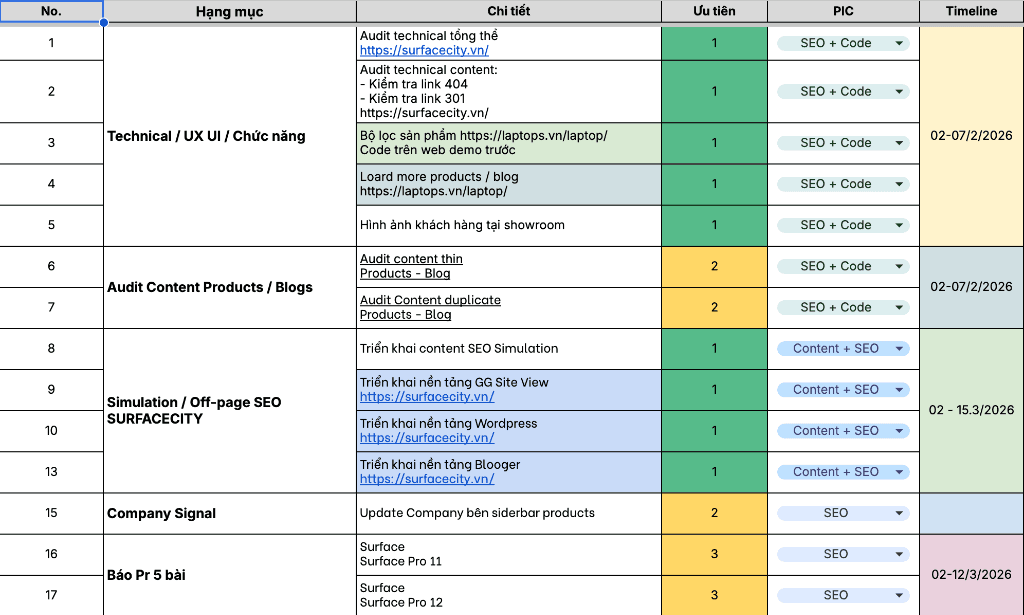This screenshot has height=615, width=1024.
Task: Select row number 17 cell
Action: (52, 595)
